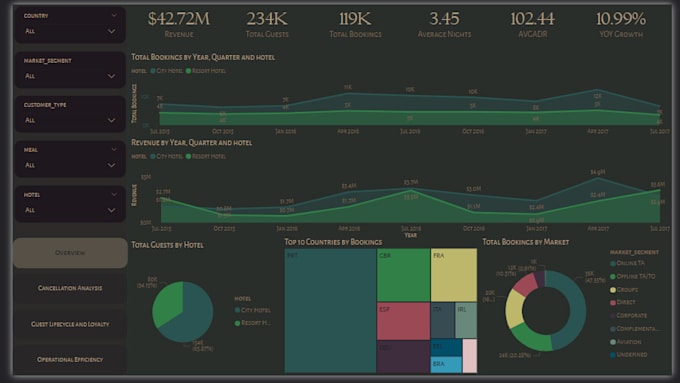Click the green Offline TA/TO donut segment
The image size is (680, 383).
[532, 337]
